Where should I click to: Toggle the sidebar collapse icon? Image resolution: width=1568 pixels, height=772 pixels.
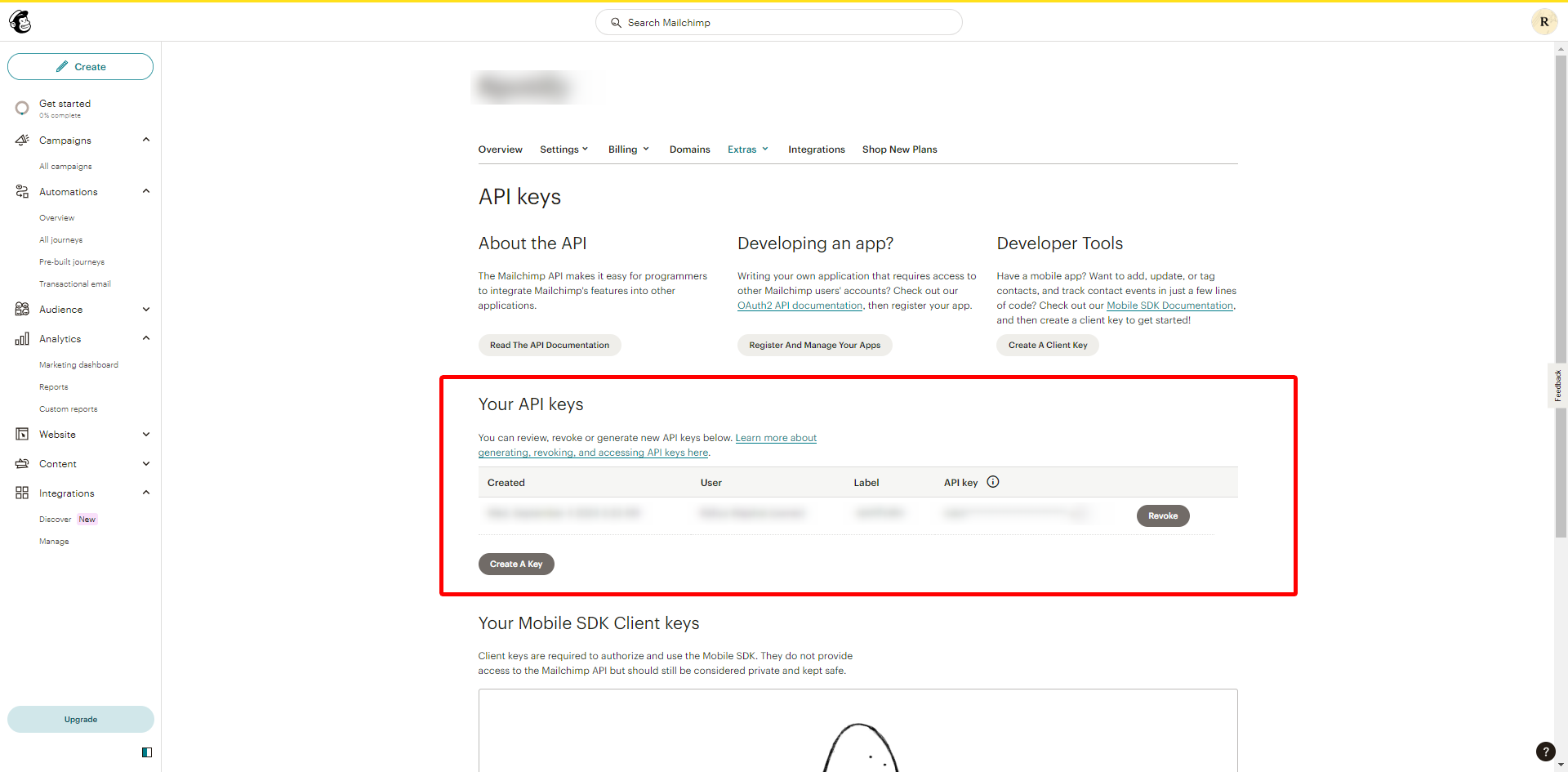(x=147, y=752)
